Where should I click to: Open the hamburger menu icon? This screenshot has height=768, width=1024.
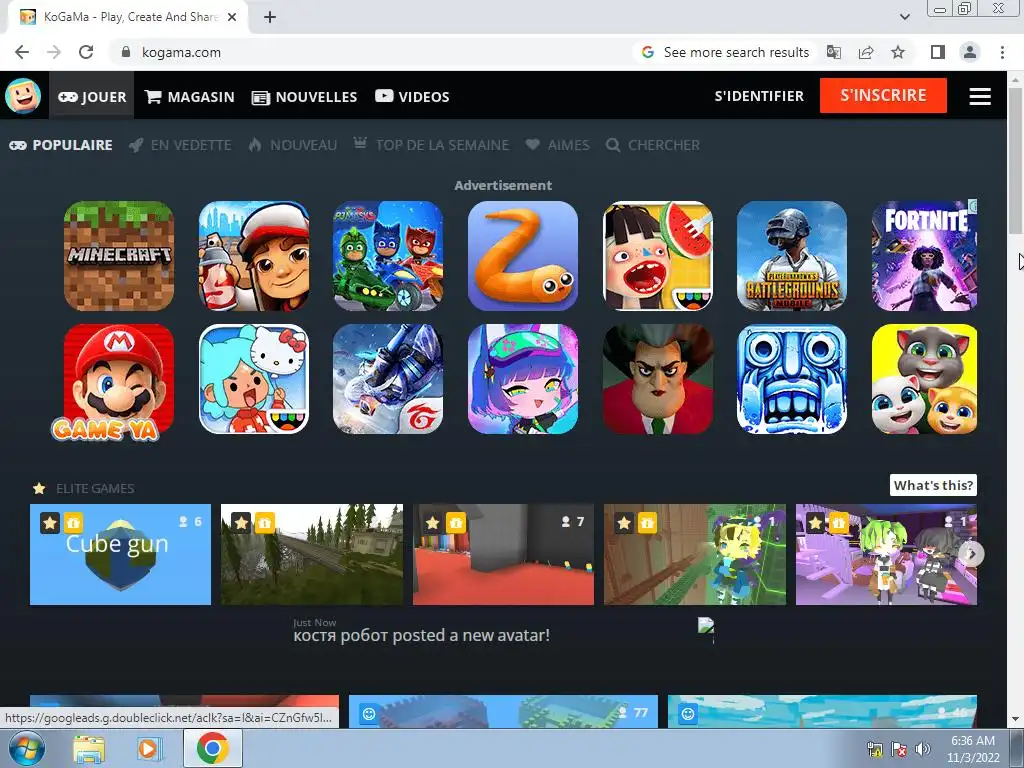click(980, 97)
